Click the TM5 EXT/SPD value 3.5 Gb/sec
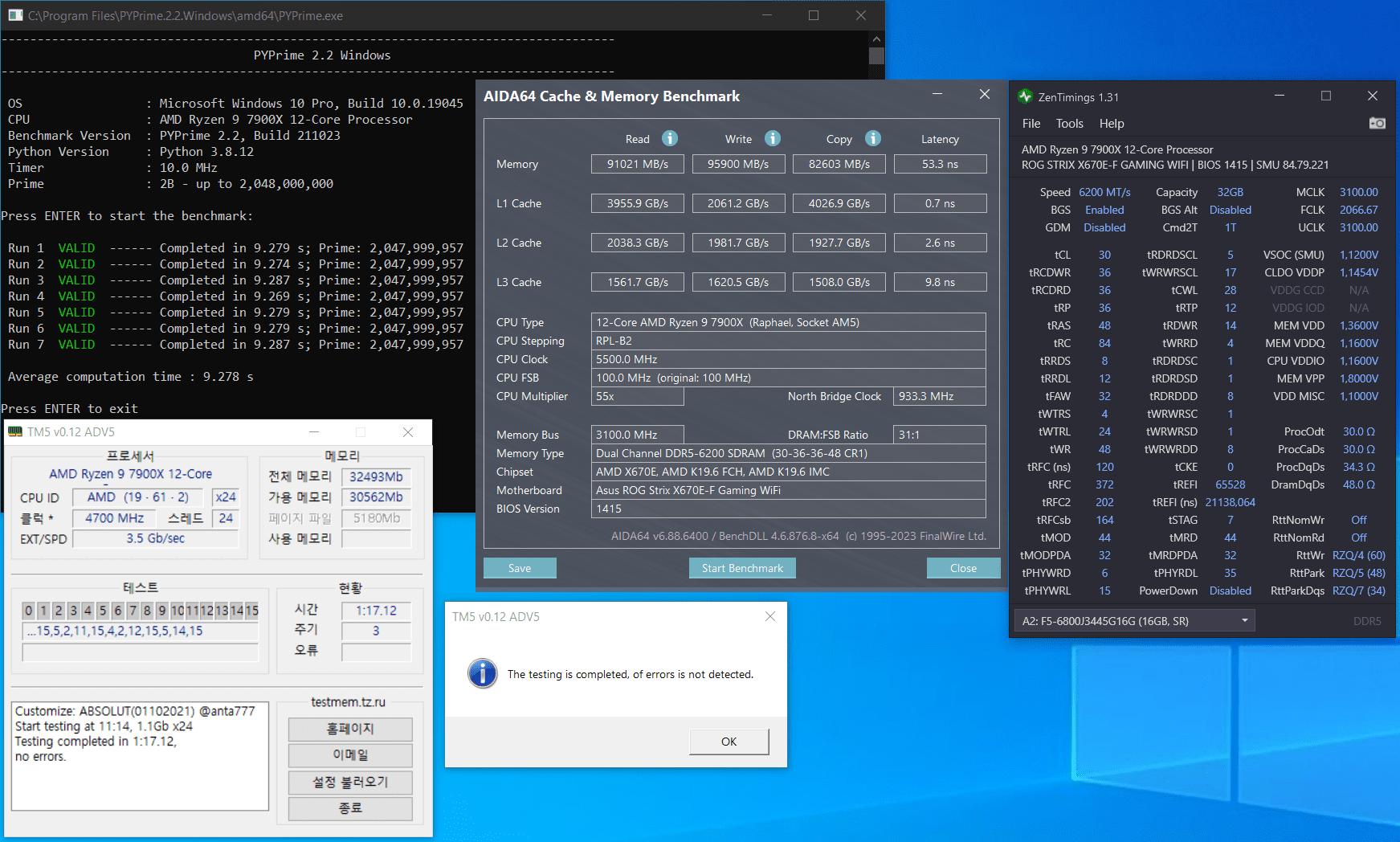1400x842 pixels. [x=156, y=538]
